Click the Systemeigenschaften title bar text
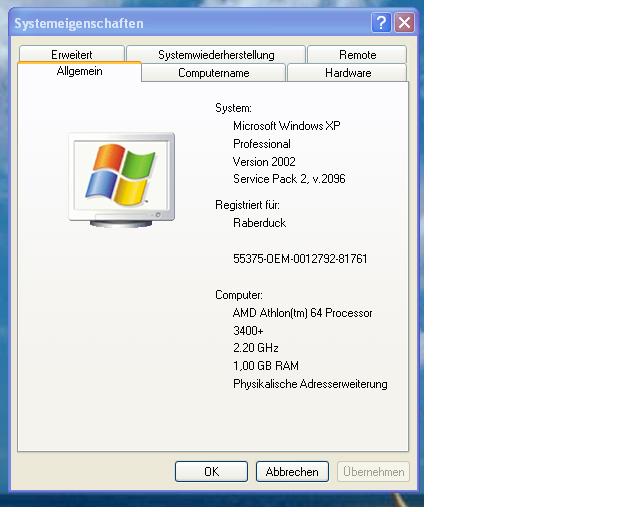Image resolution: width=640 pixels, height=512 pixels. [x=79, y=23]
